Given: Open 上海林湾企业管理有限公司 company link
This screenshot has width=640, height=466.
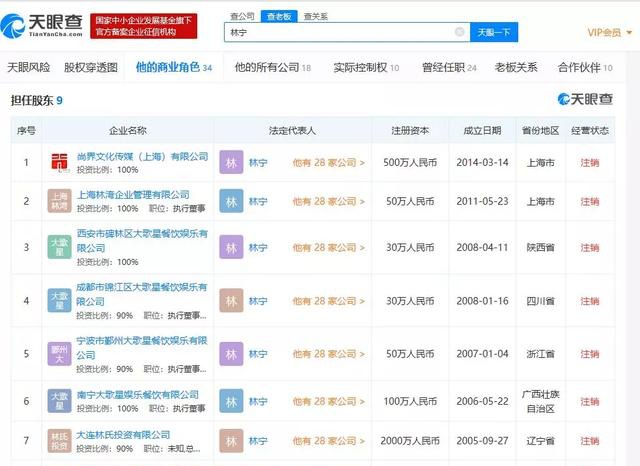Looking at the screenshot, I should tap(133, 195).
